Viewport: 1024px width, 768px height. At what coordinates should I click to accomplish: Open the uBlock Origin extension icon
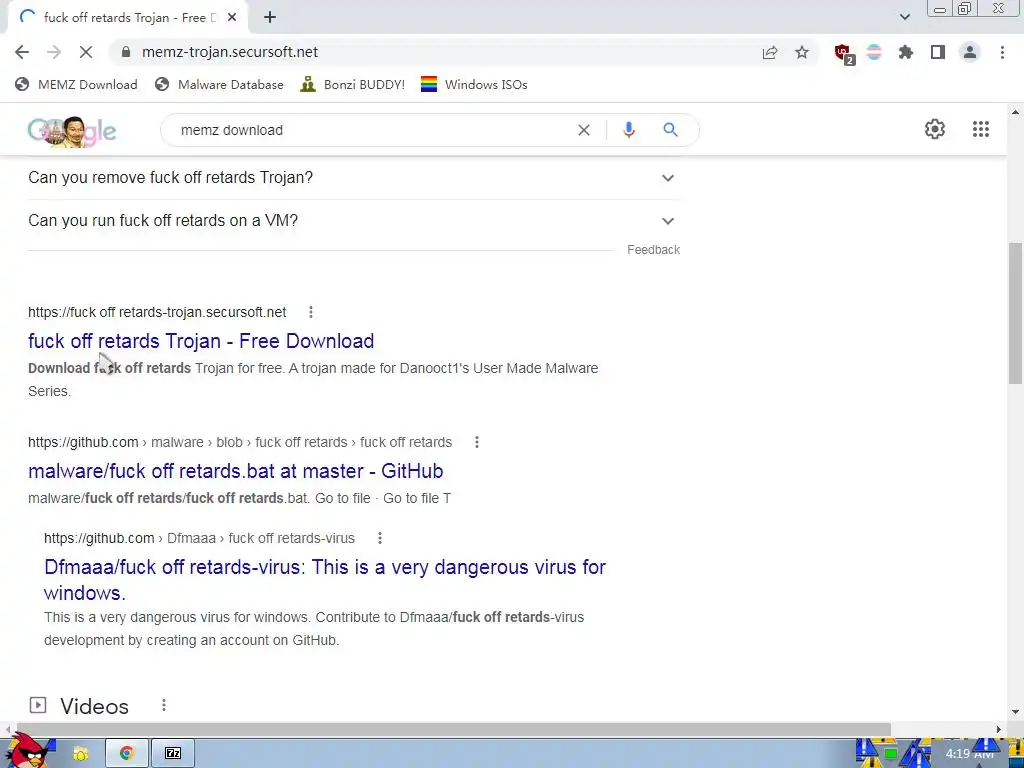pos(844,54)
